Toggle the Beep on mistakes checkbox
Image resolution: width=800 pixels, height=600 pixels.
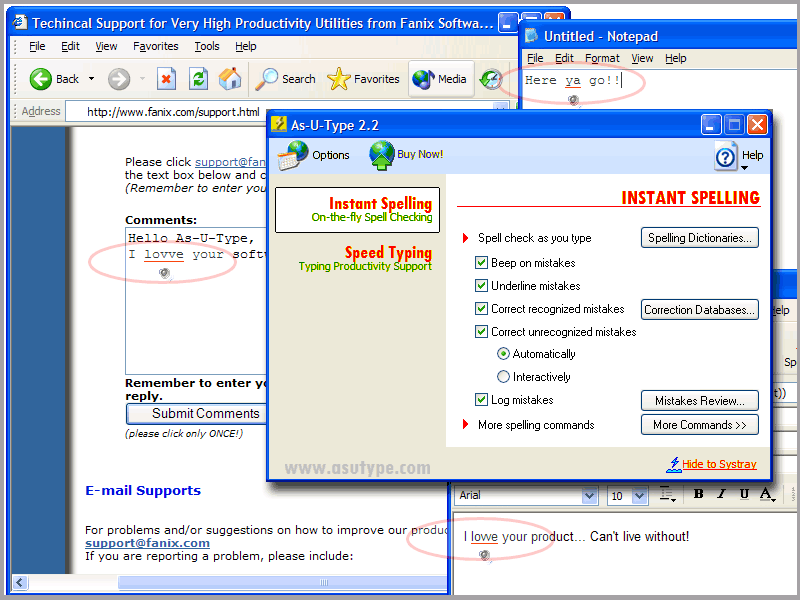pyautogui.click(x=481, y=263)
